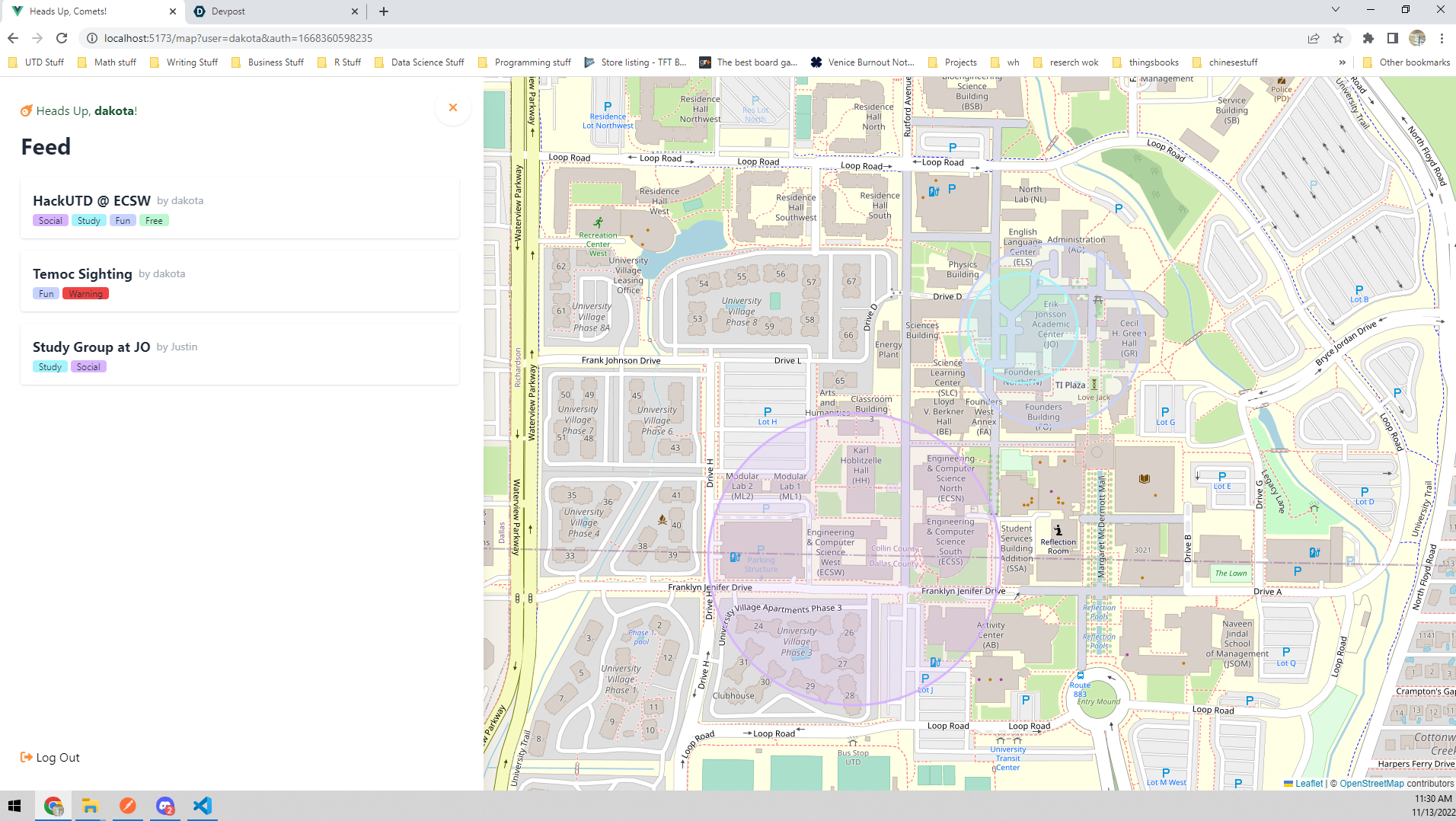
Task: Go back to the previous page
Action: coord(13,38)
